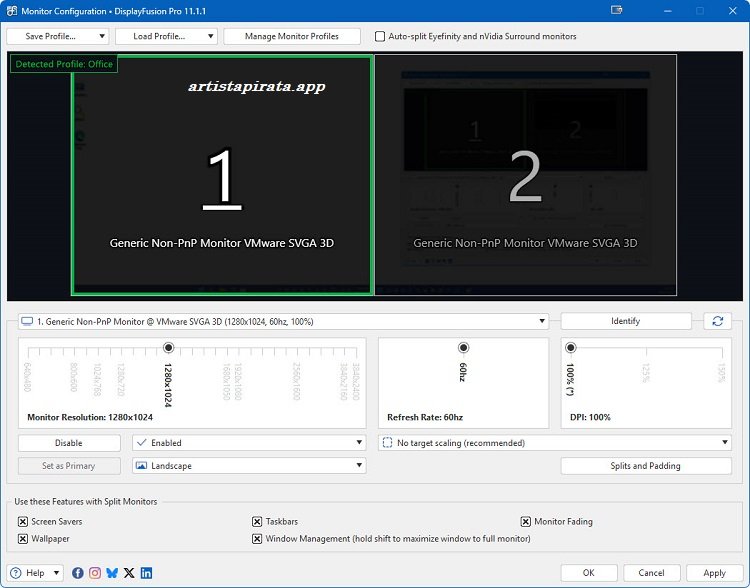Click the DPI slider handle

[x=571, y=348]
